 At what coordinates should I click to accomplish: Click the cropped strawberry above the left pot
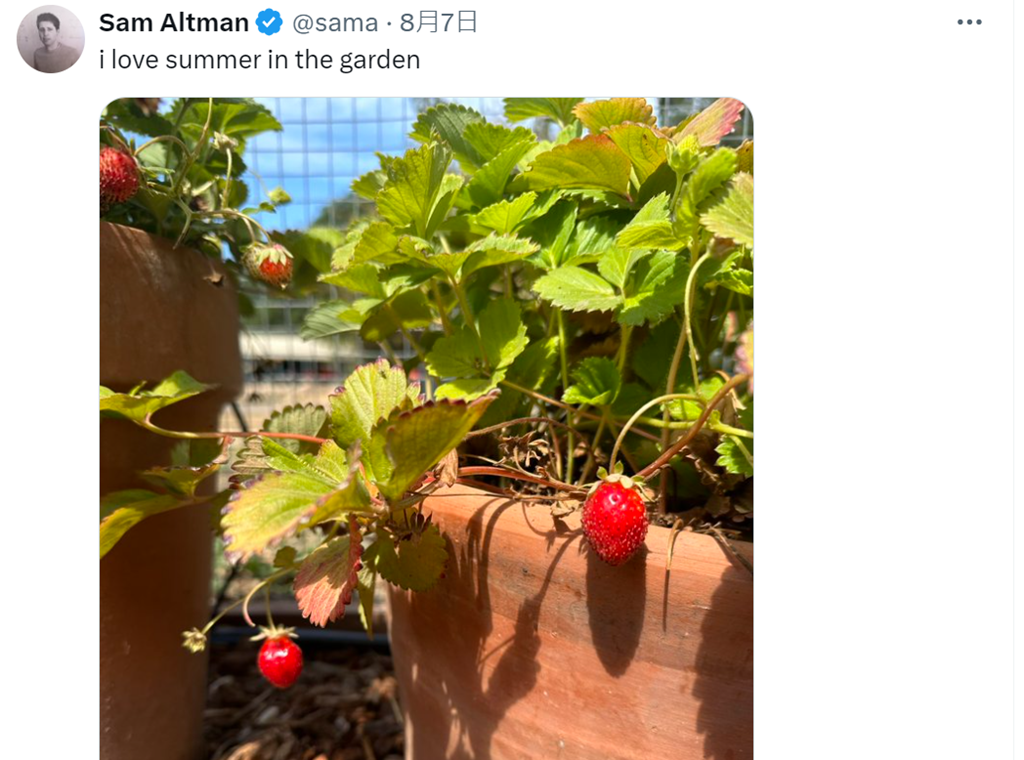pos(117,175)
